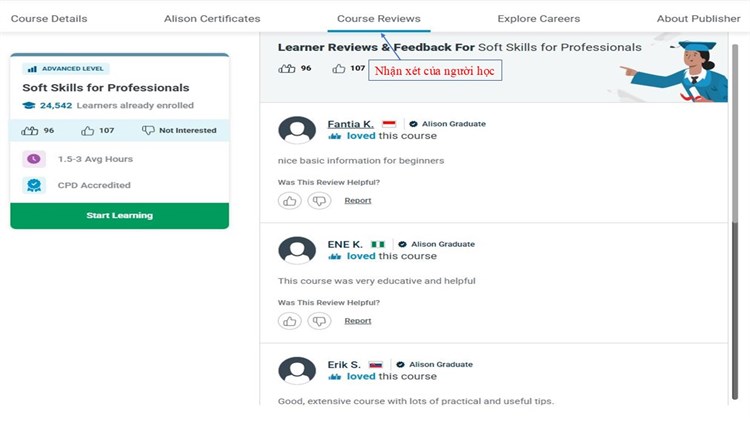Click the CPD Accredited badge icon
750x422 pixels.
pyautogui.click(x=34, y=185)
